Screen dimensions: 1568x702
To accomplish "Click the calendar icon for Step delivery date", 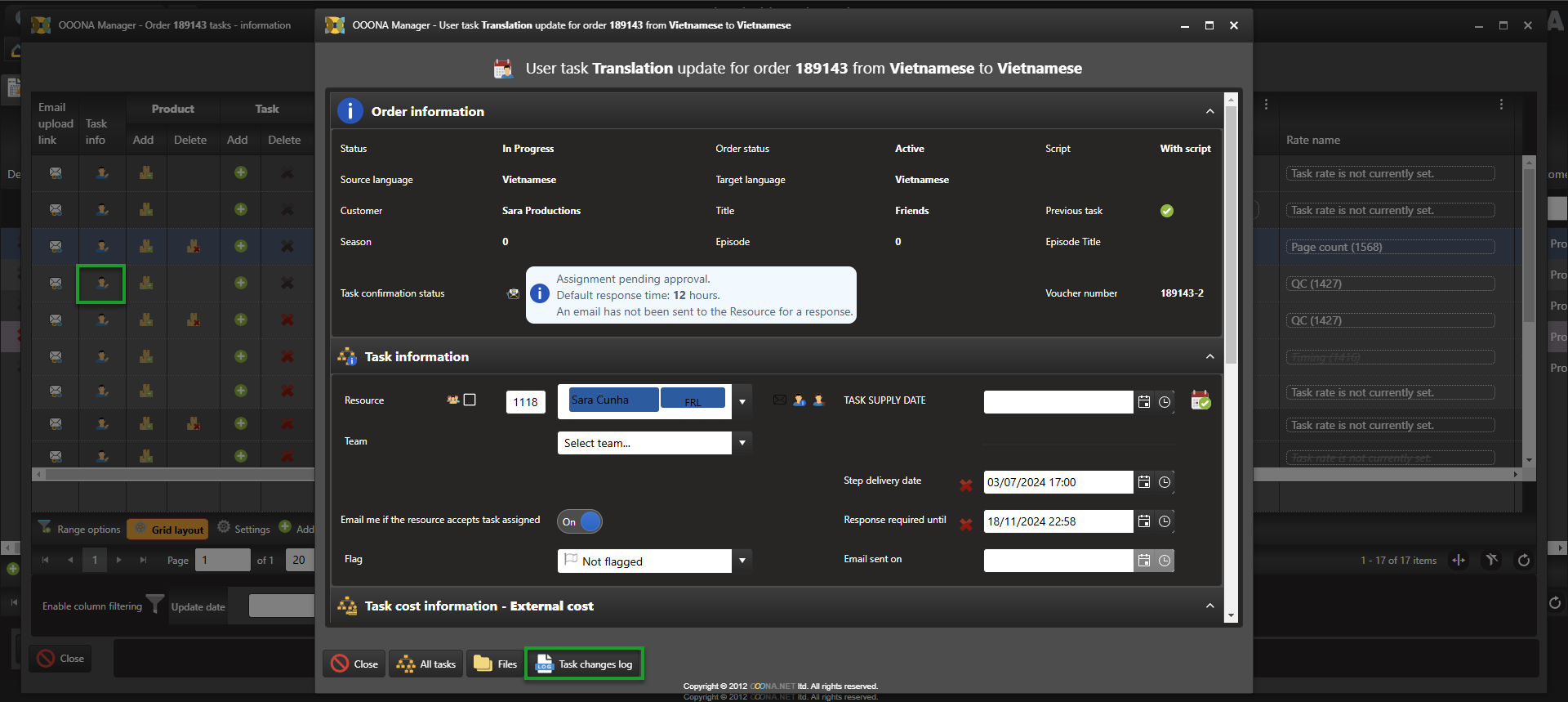I will [1144, 482].
